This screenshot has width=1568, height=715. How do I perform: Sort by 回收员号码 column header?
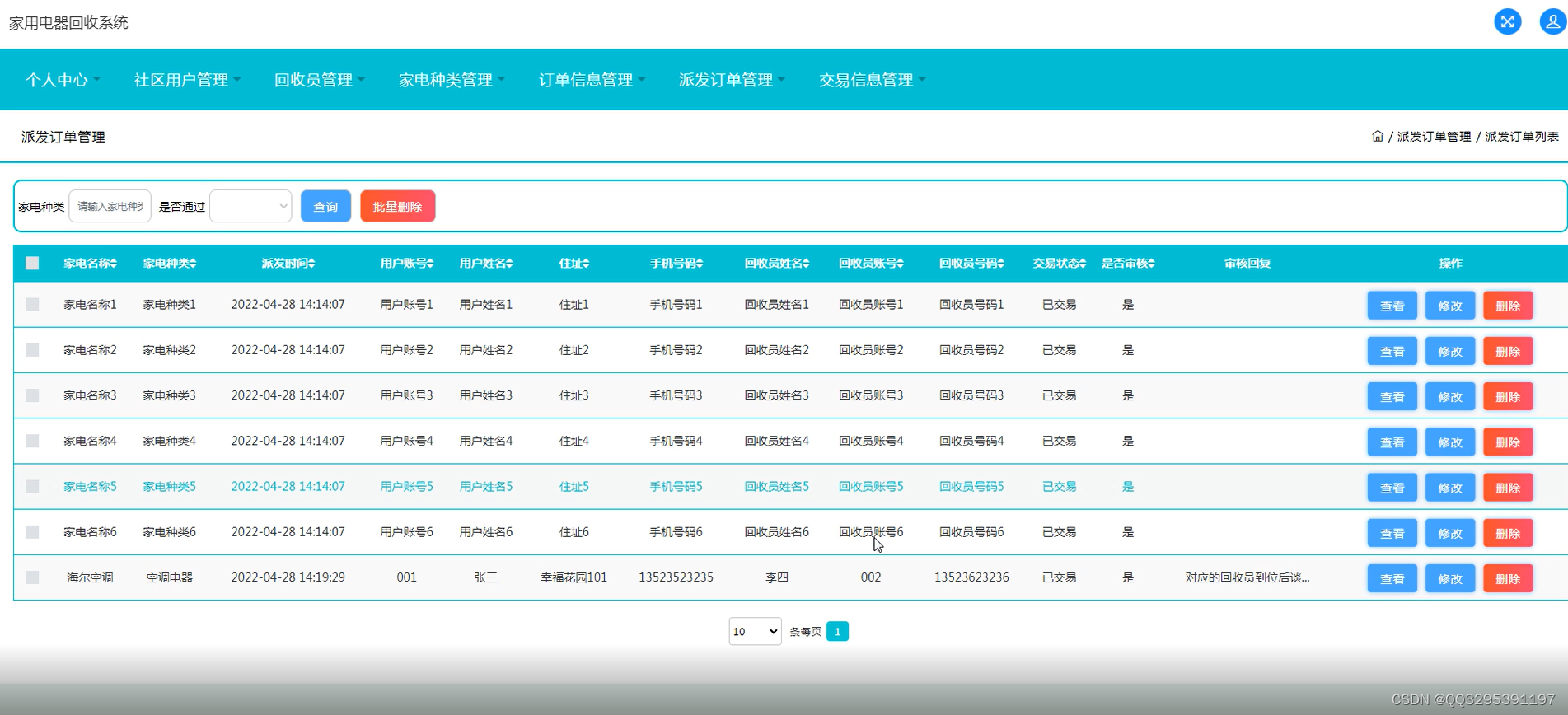click(971, 264)
